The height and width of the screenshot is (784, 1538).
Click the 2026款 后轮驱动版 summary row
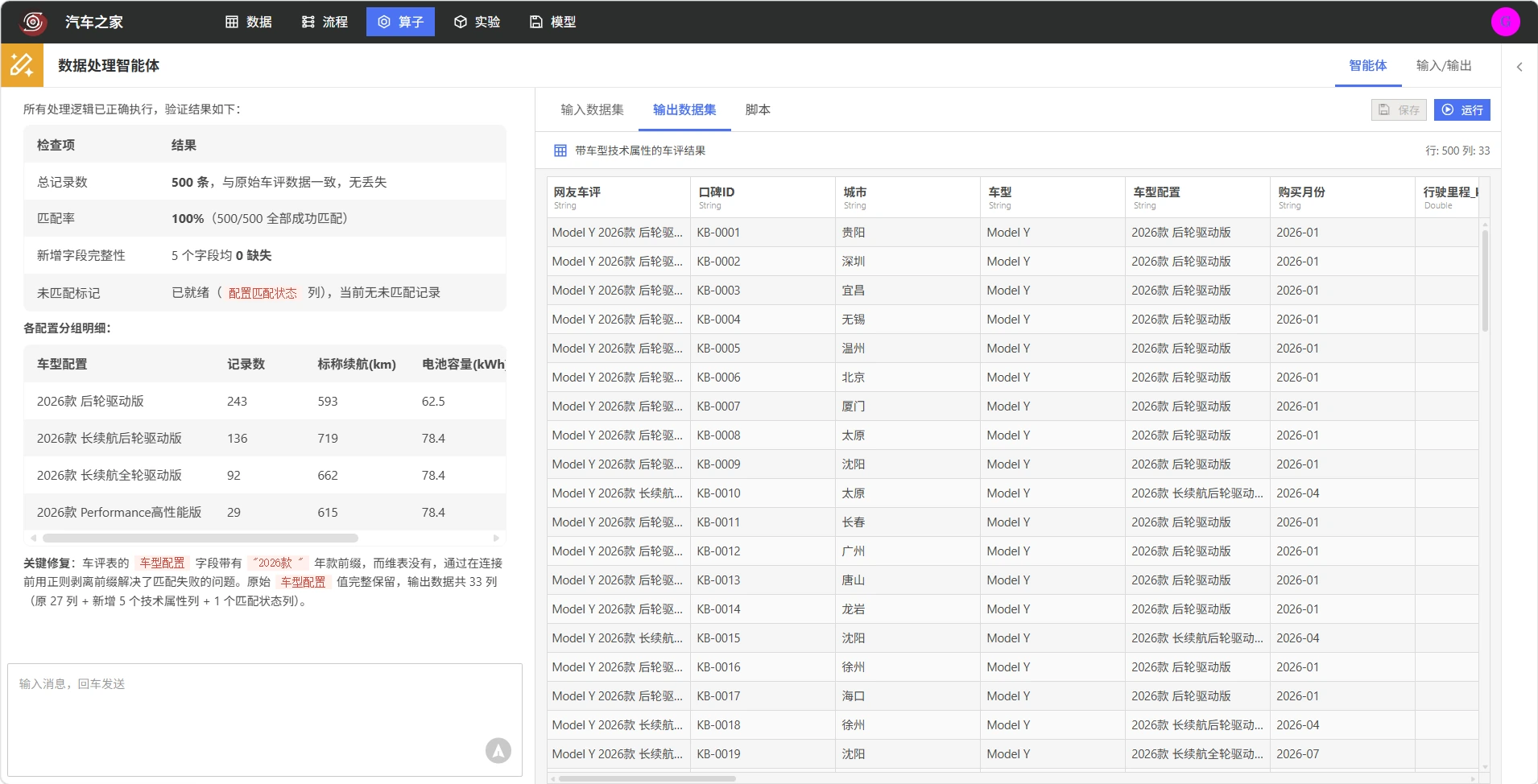point(265,401)
